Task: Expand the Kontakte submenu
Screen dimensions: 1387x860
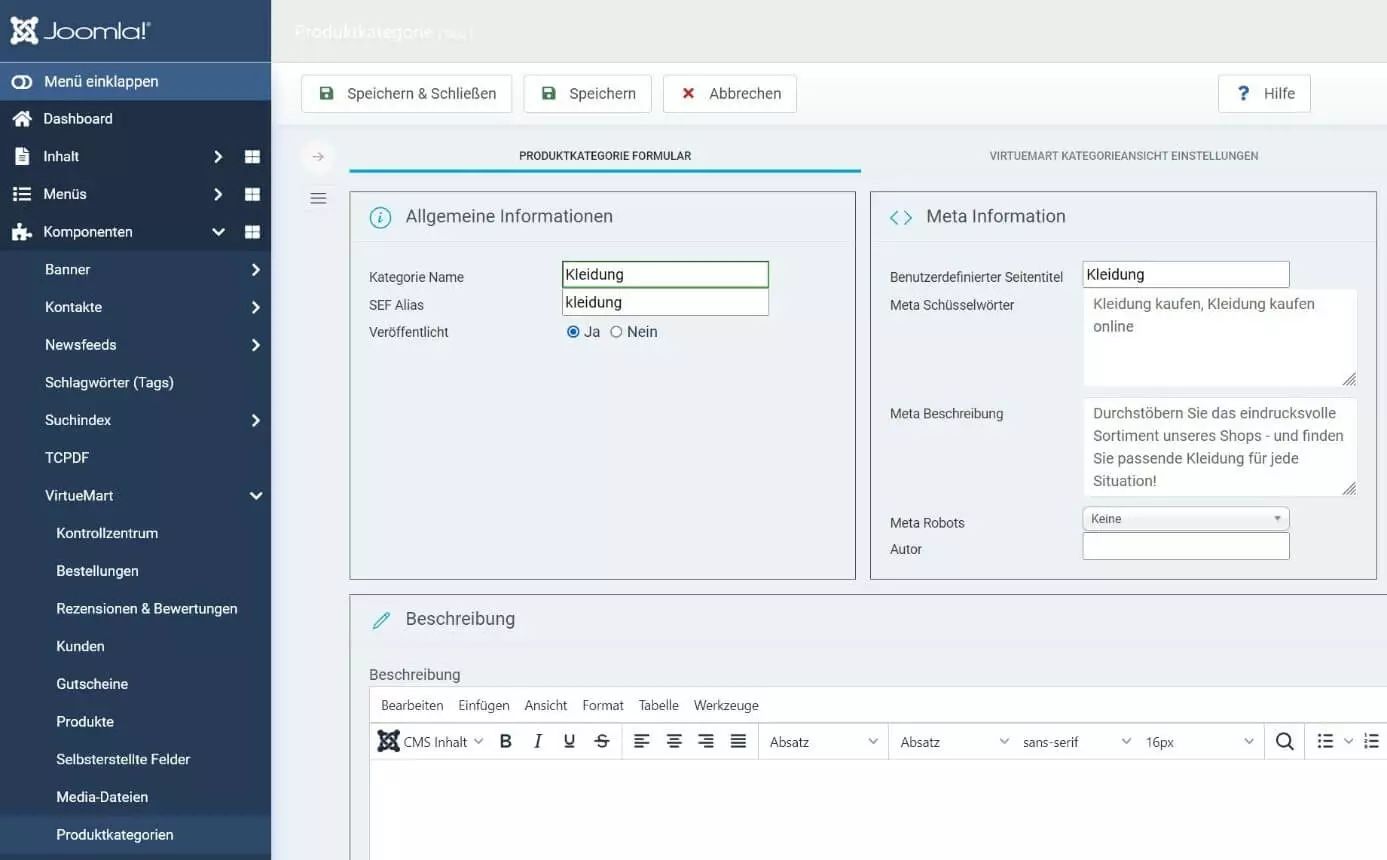Action: [256, 308]
